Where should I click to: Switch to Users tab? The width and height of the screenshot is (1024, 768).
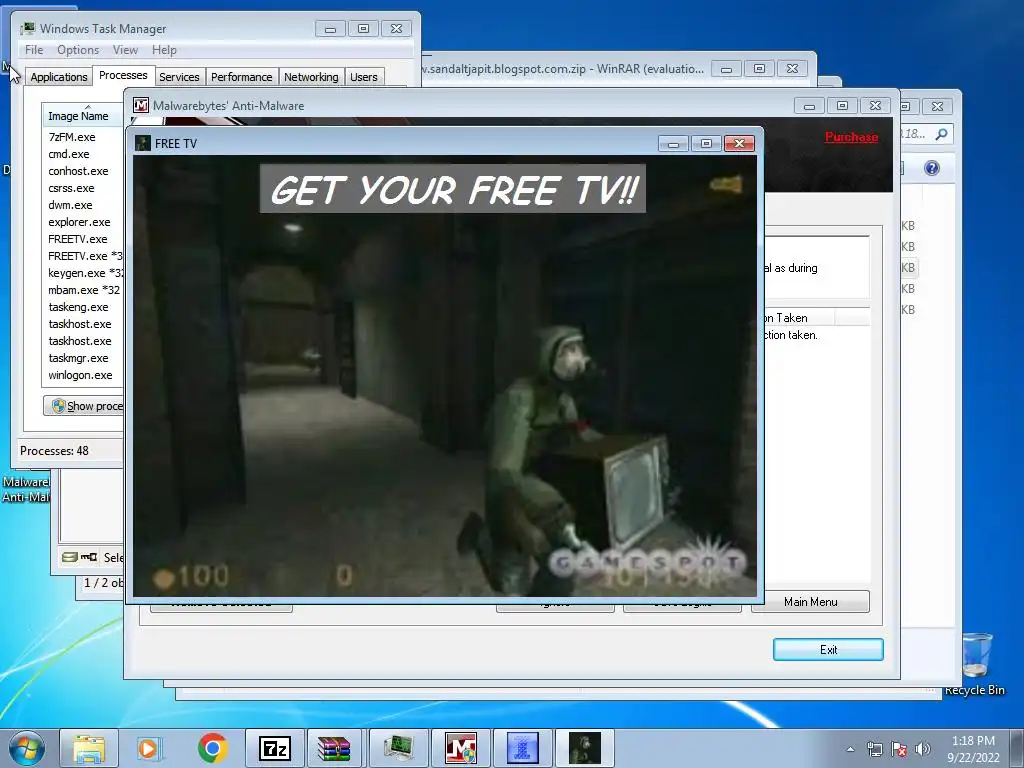click(363, 77)
